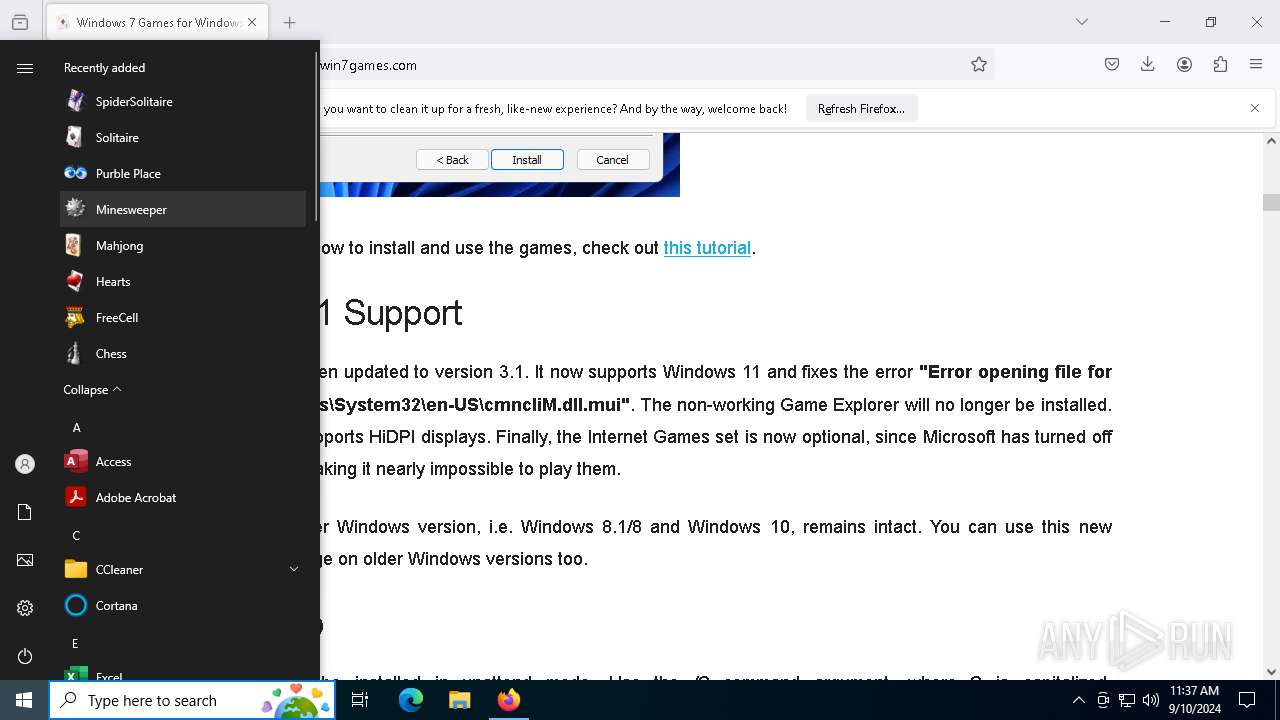Open Chess from Recently added

click(183, 353)
